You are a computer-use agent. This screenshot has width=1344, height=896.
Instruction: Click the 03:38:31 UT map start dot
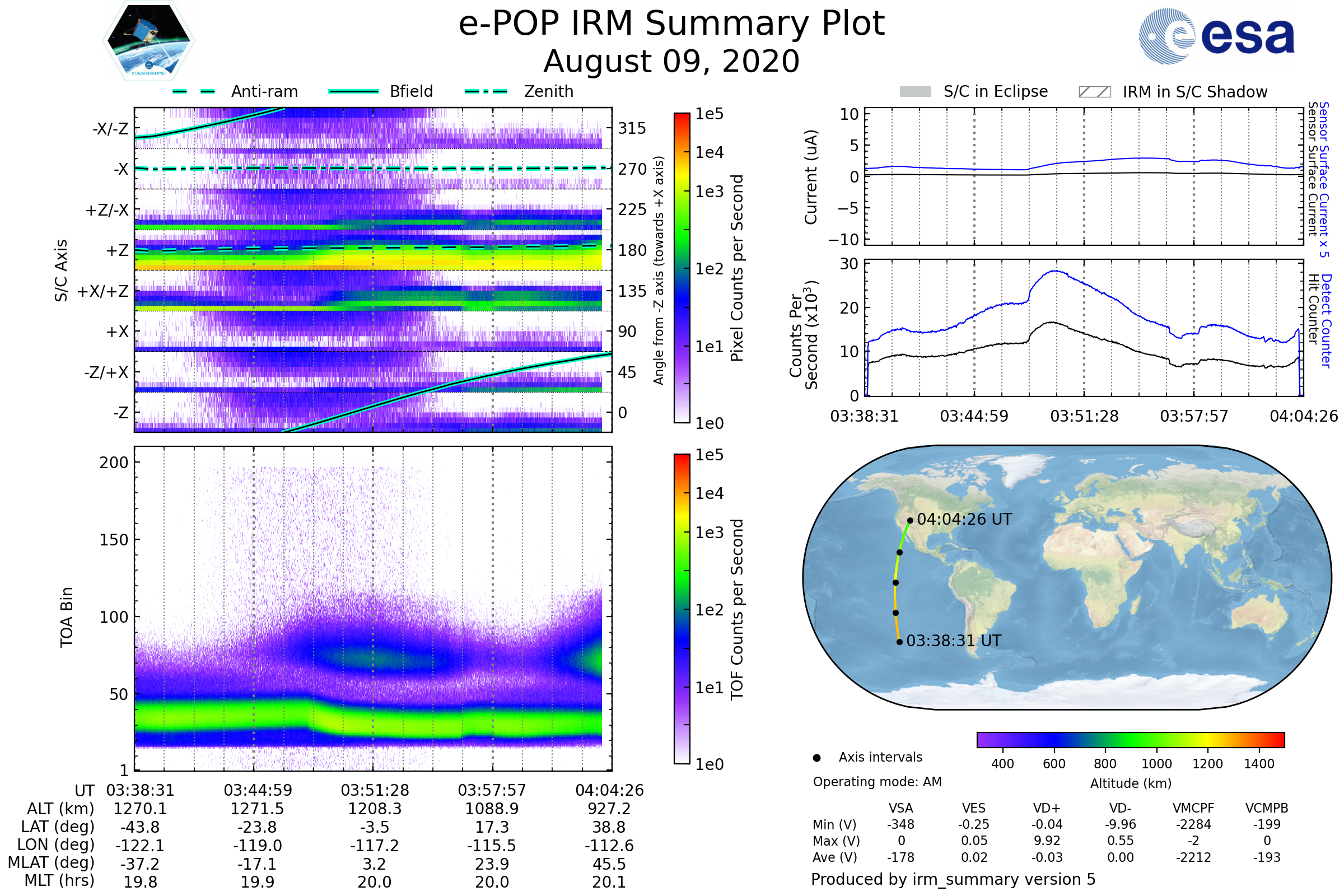pos(899,642)
